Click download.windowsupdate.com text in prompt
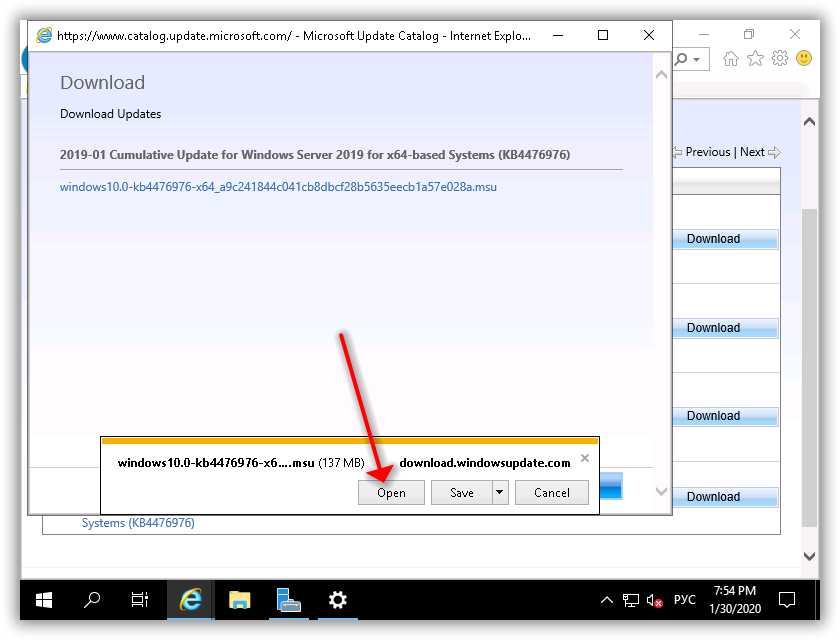840x640 pixels. click(x=485, y=463)
